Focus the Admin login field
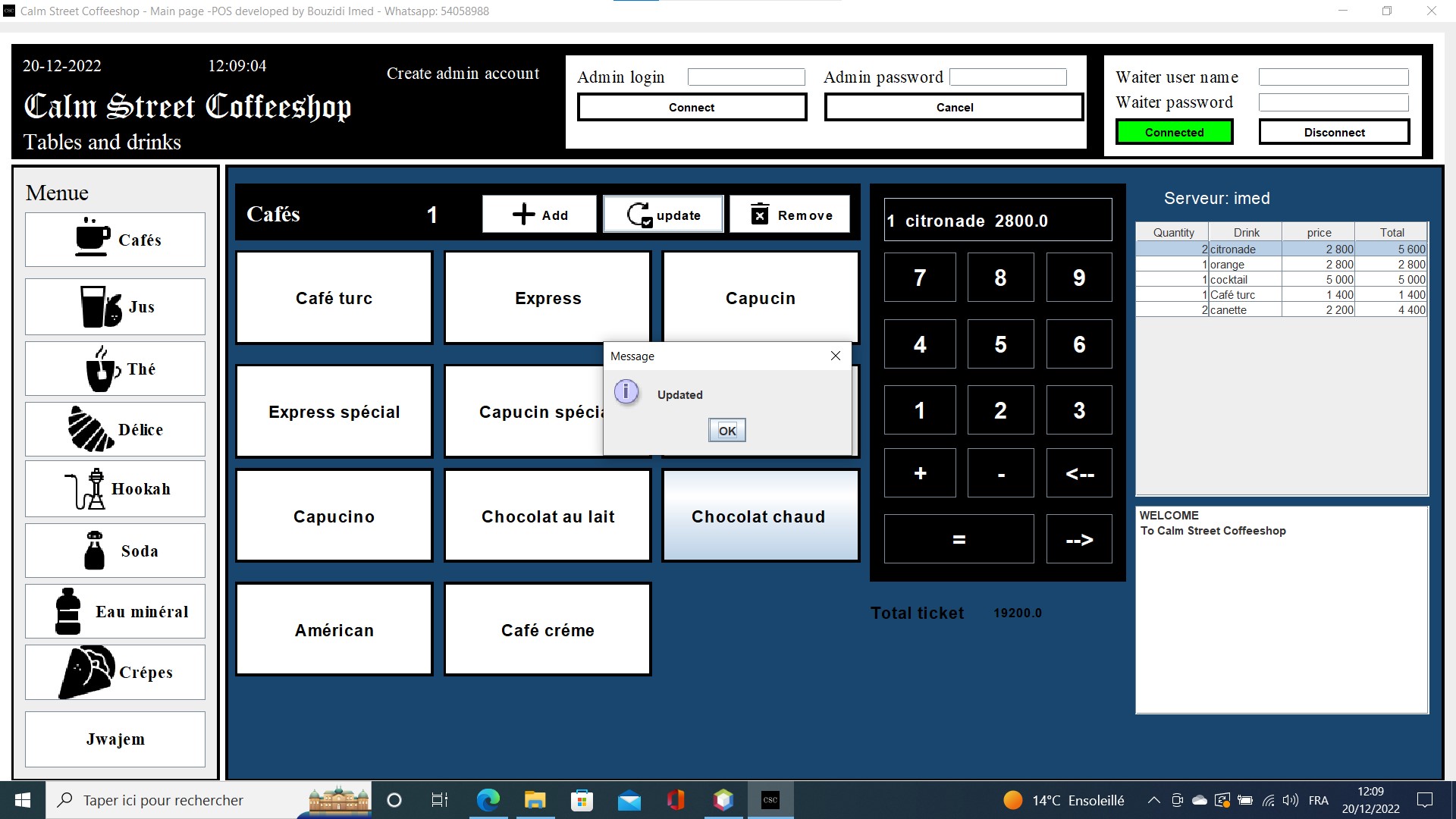 pos(746,77)
